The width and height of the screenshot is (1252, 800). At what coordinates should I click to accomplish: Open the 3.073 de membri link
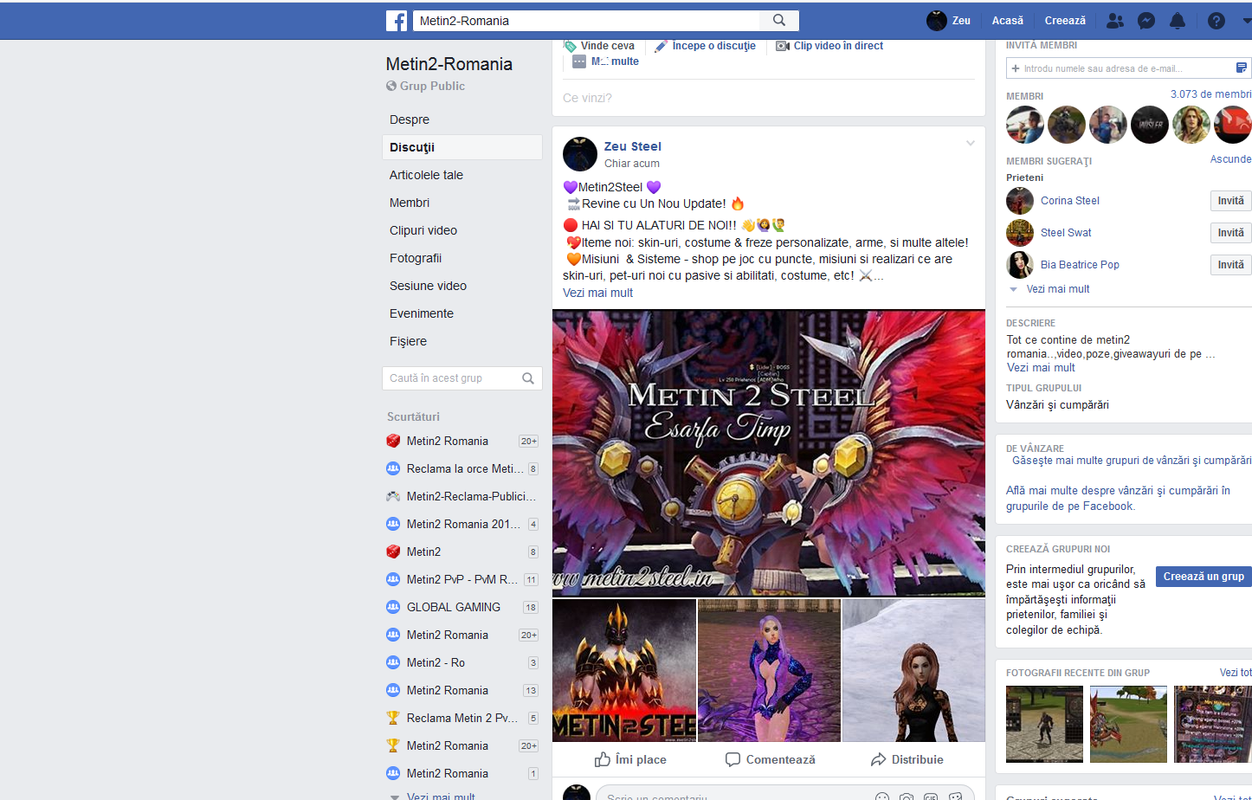pos(1211,94)
